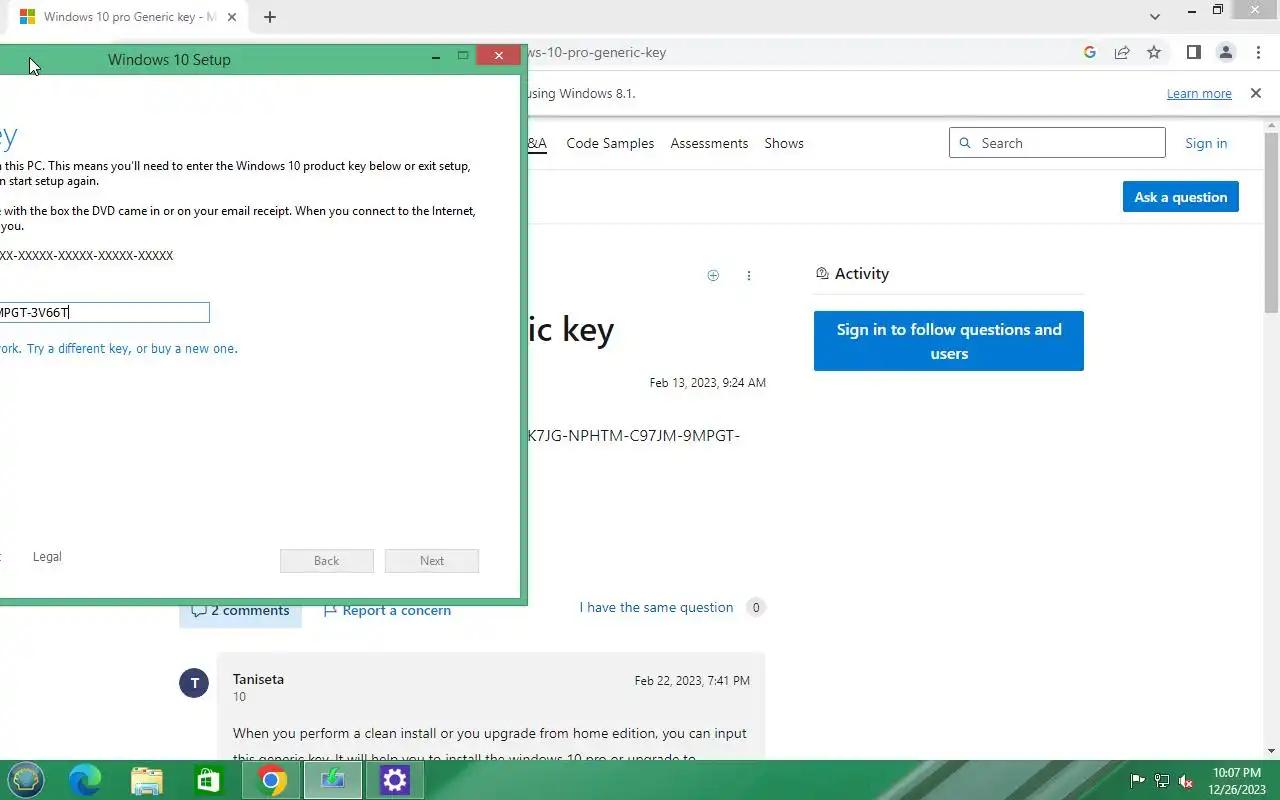
Task: Click scrollbar down arrow in browser
Action: [1272, 751]
